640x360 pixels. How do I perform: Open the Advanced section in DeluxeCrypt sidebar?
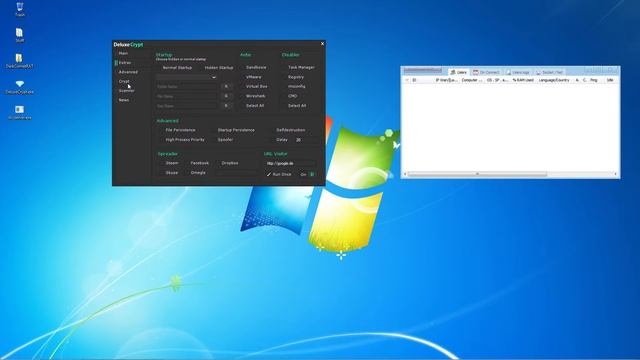[x=128, y=72]
